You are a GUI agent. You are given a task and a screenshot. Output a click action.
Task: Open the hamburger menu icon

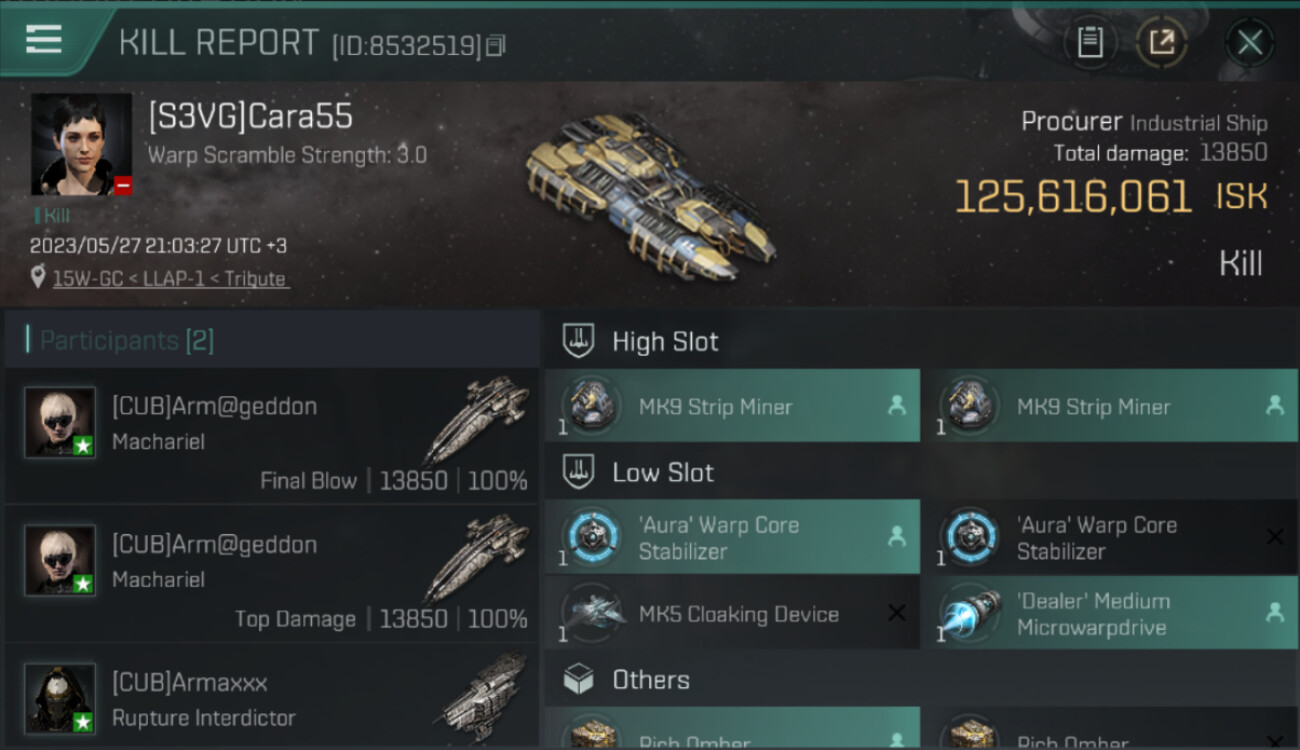pyautogui.click(x=44, y=39)
